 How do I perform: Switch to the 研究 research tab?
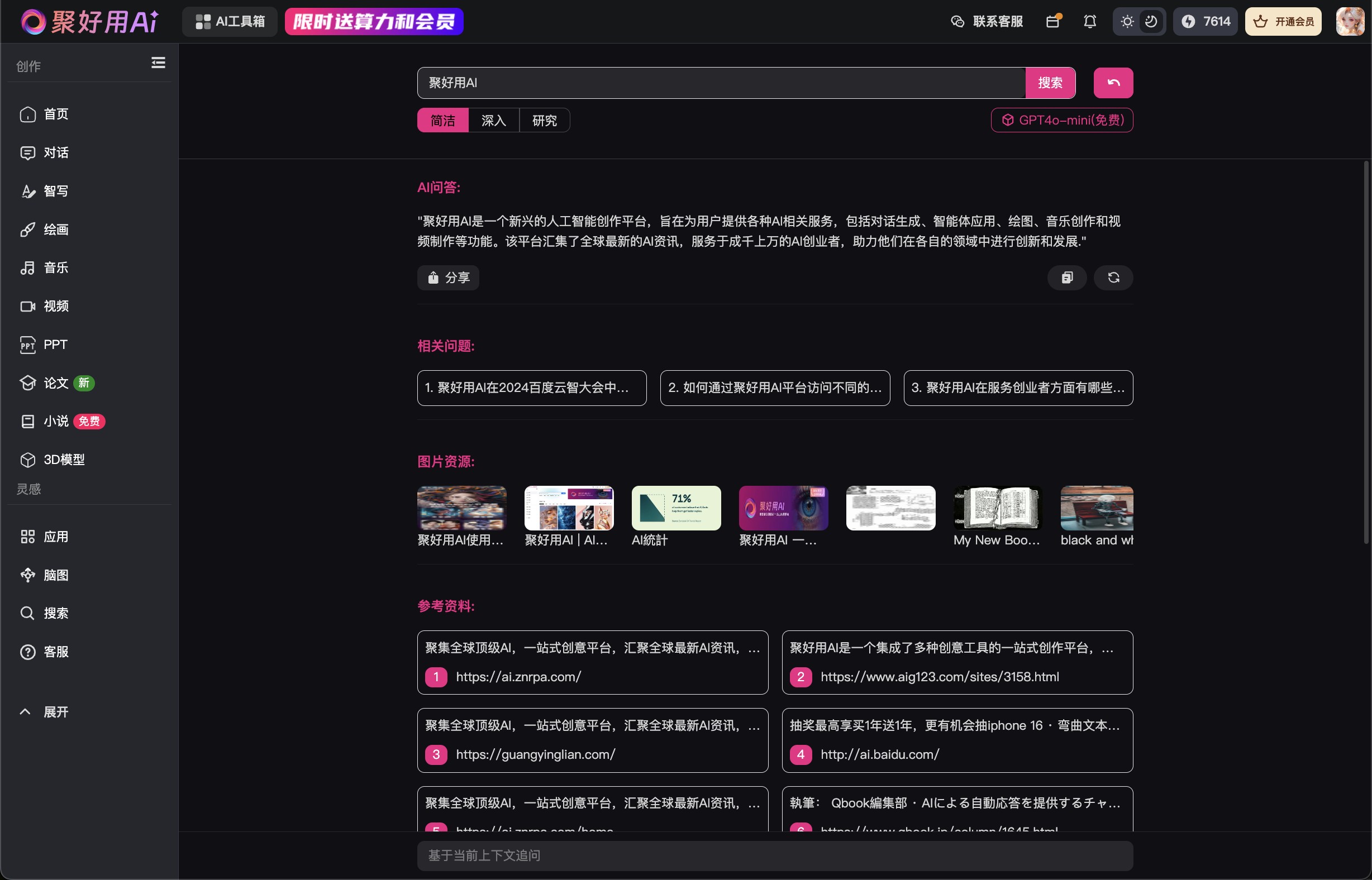pyautogui.click(x=544, y=121)
